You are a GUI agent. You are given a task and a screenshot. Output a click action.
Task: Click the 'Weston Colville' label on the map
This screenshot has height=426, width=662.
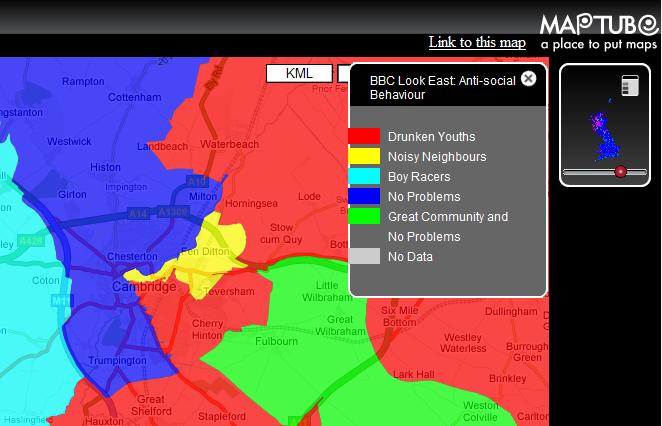click(x=480, y=411)
